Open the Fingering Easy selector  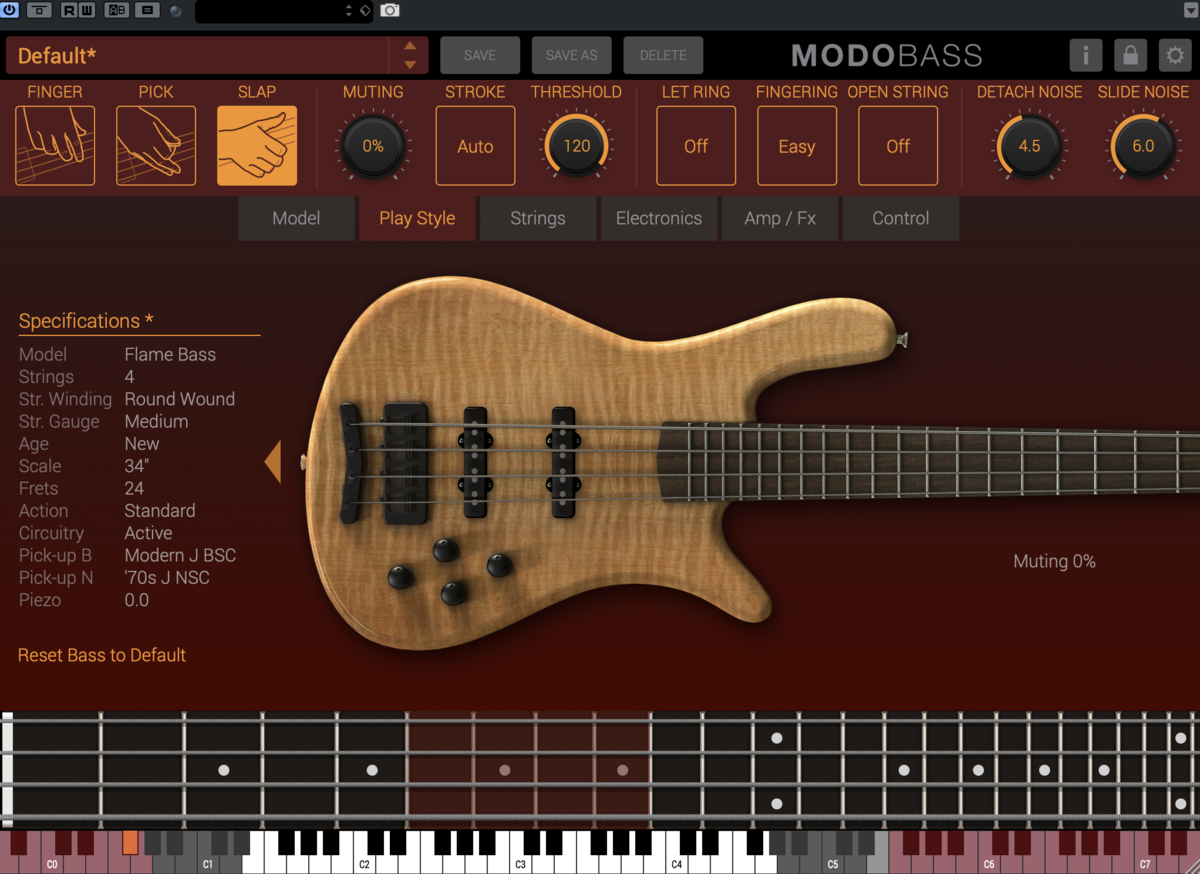[797, 146]
